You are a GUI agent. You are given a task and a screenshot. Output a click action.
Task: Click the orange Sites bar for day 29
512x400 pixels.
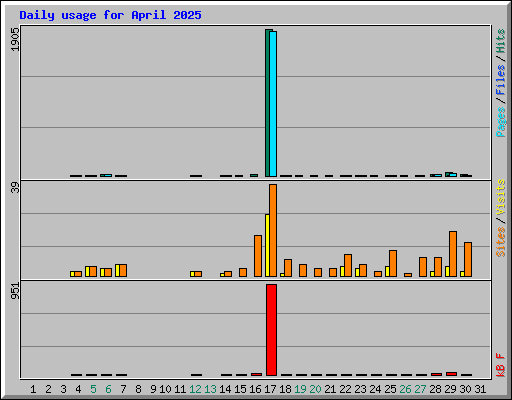[x=453, y=254]
